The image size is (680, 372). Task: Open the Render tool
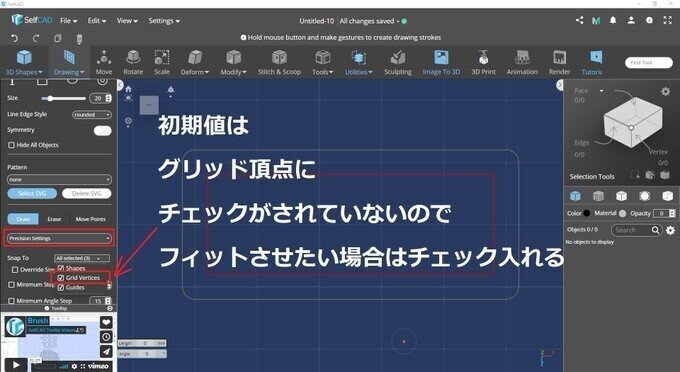click(x=559, y=62)
